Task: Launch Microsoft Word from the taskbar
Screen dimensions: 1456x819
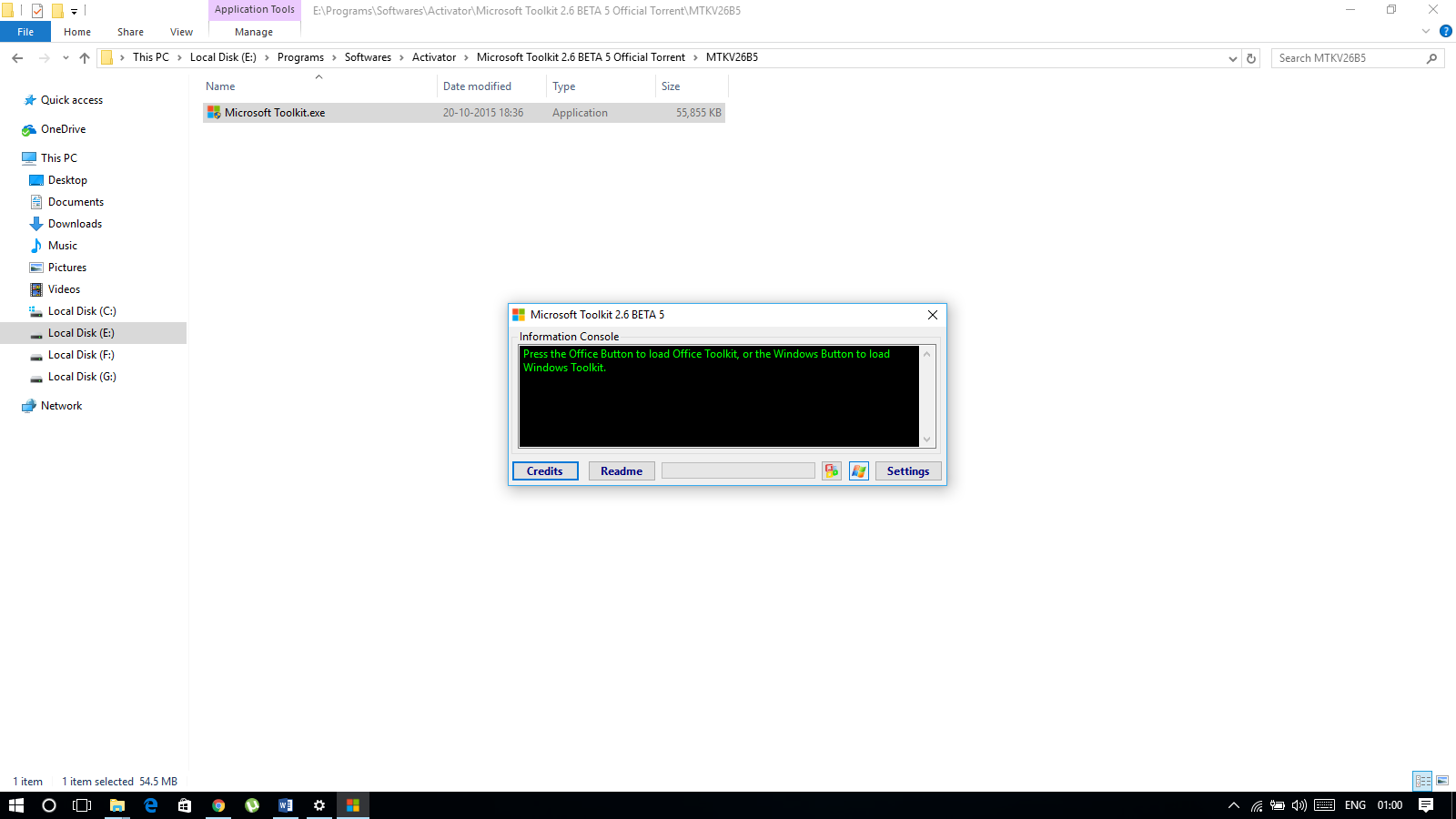Action: point(285,804)
